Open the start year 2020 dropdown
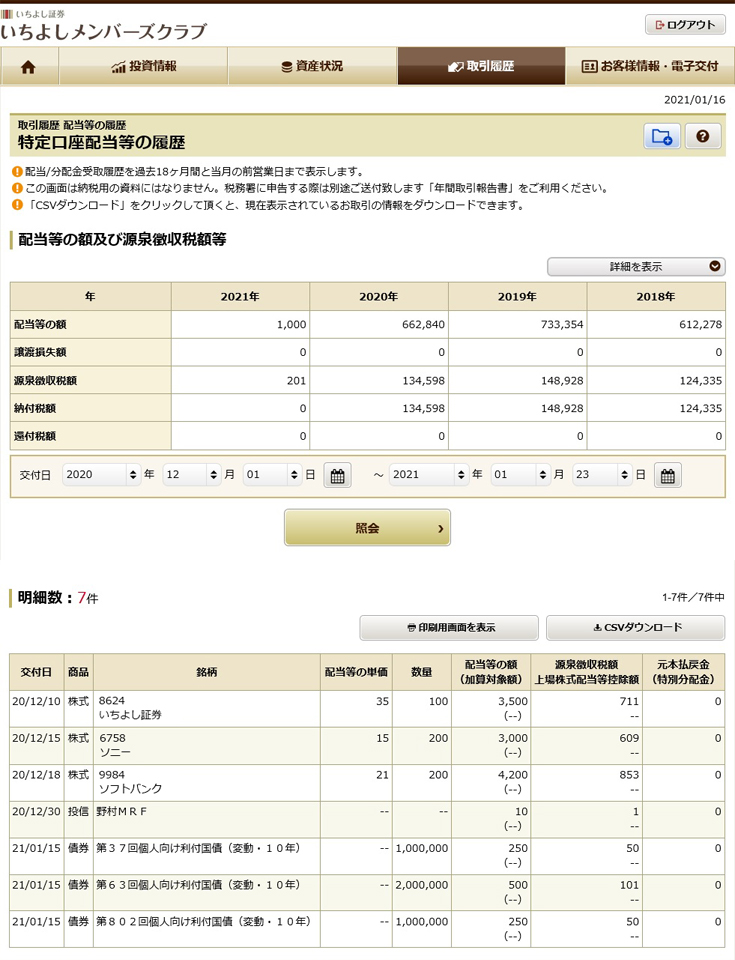735x960 pixels. [101, 476]
